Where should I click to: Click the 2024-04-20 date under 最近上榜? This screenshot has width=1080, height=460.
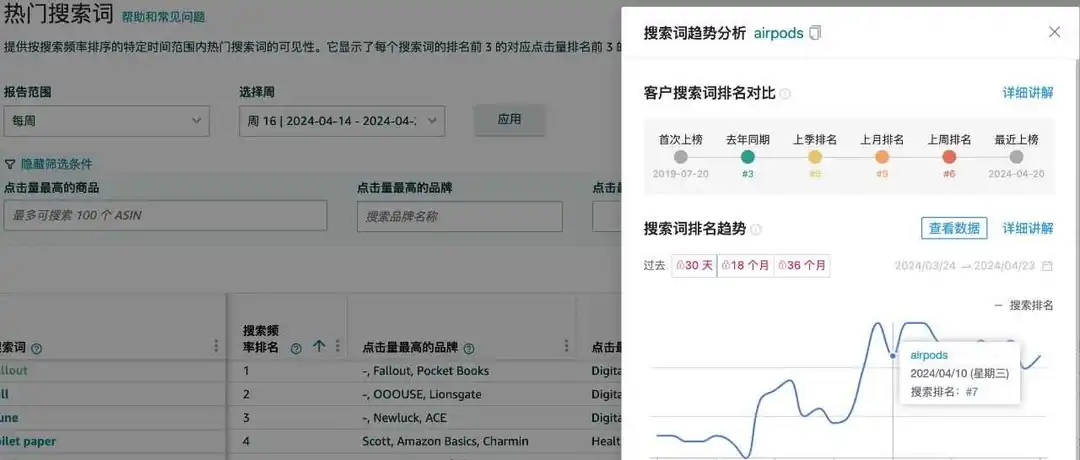click(1016, 174)
